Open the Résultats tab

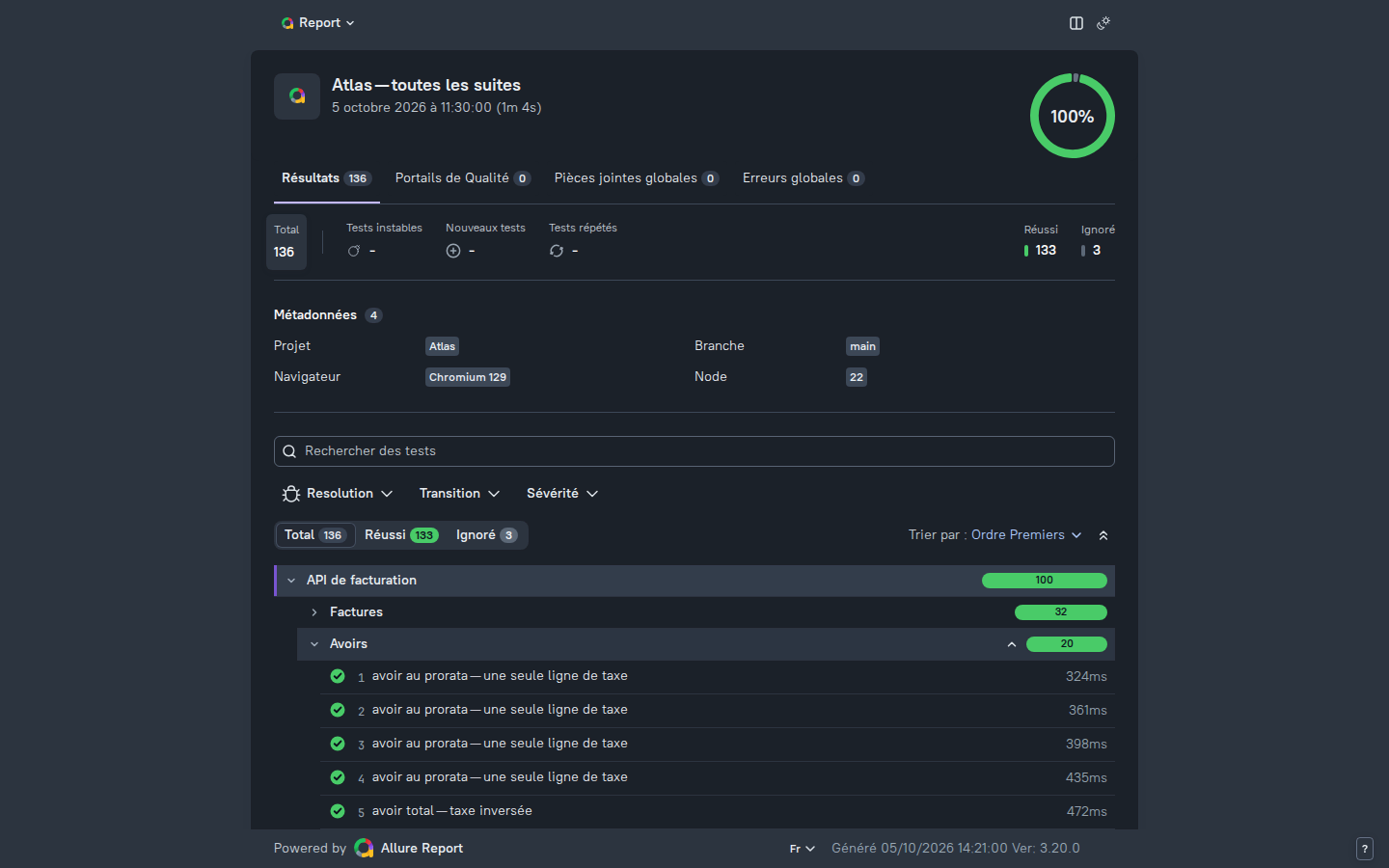[x=326, y=178]
